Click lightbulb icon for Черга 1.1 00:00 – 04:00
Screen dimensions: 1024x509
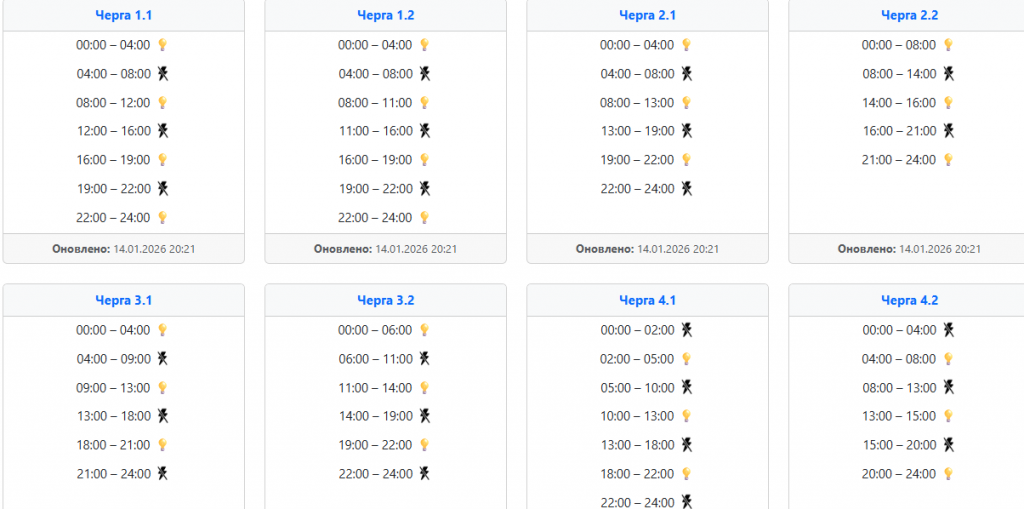pos(162,45)
